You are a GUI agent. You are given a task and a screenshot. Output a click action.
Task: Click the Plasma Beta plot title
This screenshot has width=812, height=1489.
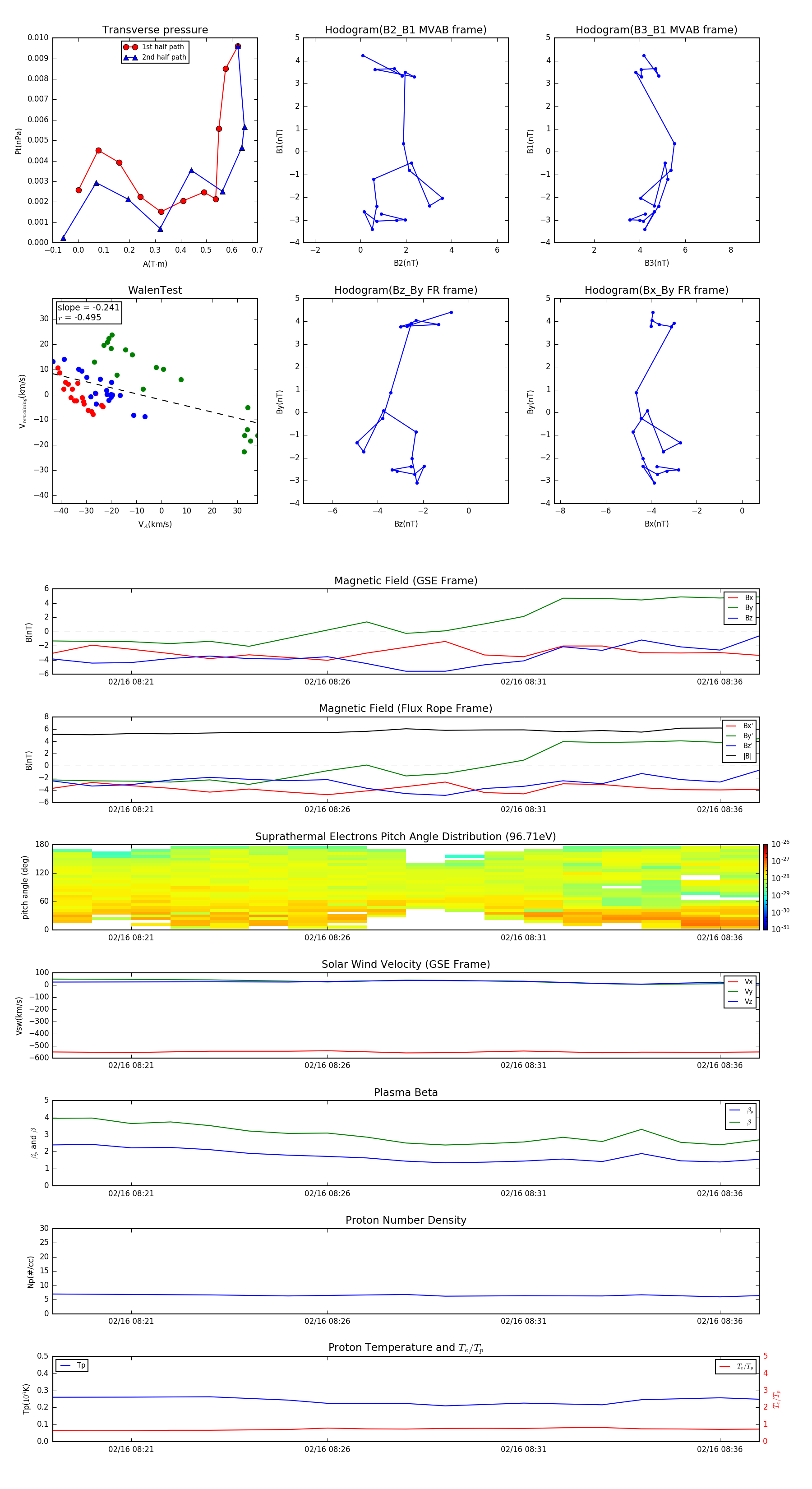pyautogui.click(x=406, y=1092)
